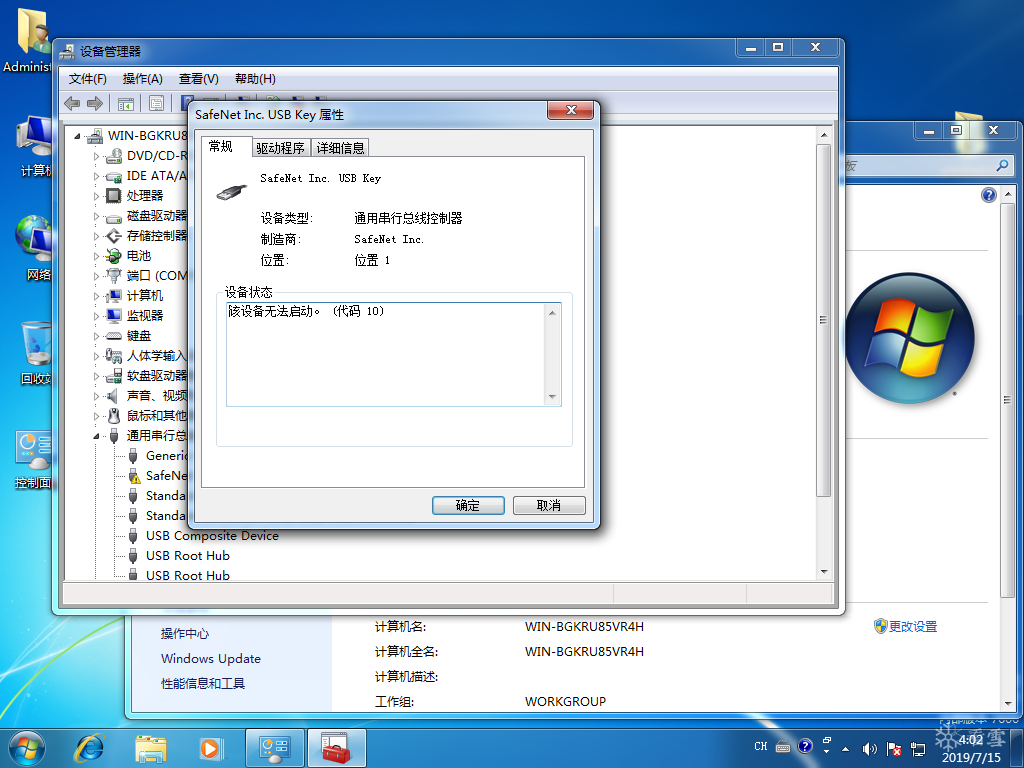Click the help question mark in System window
The height and width of the screenshot is (768, 1024).
point(989,195)
